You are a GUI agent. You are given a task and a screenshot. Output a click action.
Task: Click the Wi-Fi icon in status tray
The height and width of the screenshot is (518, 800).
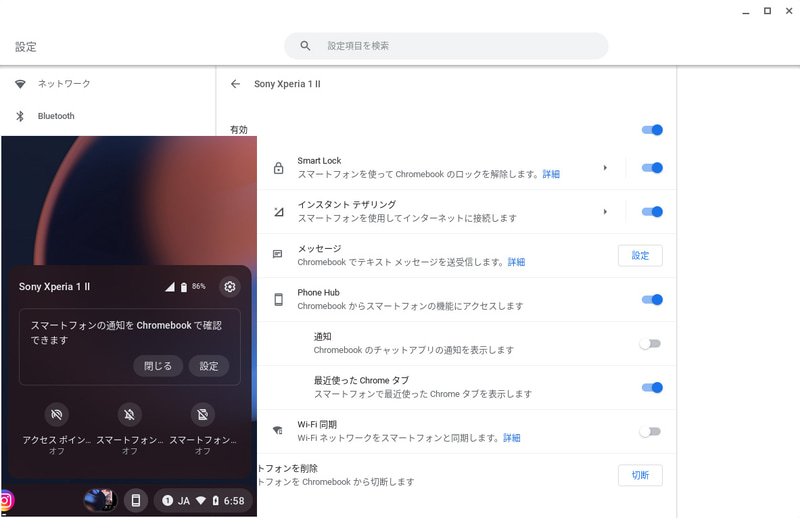tap(201, 501)
